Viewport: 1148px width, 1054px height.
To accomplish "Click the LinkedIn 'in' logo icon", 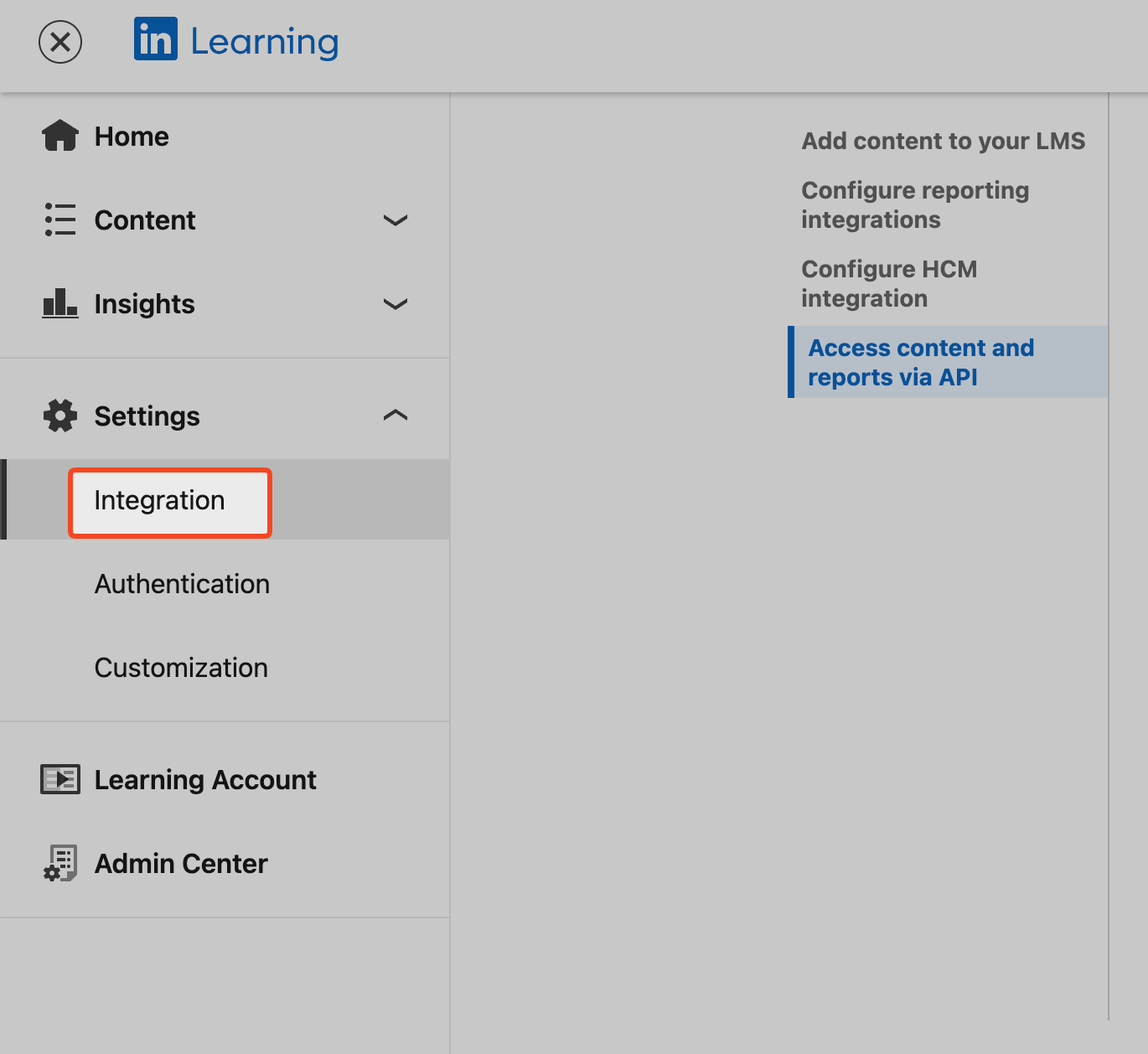I will coord(155,39).
